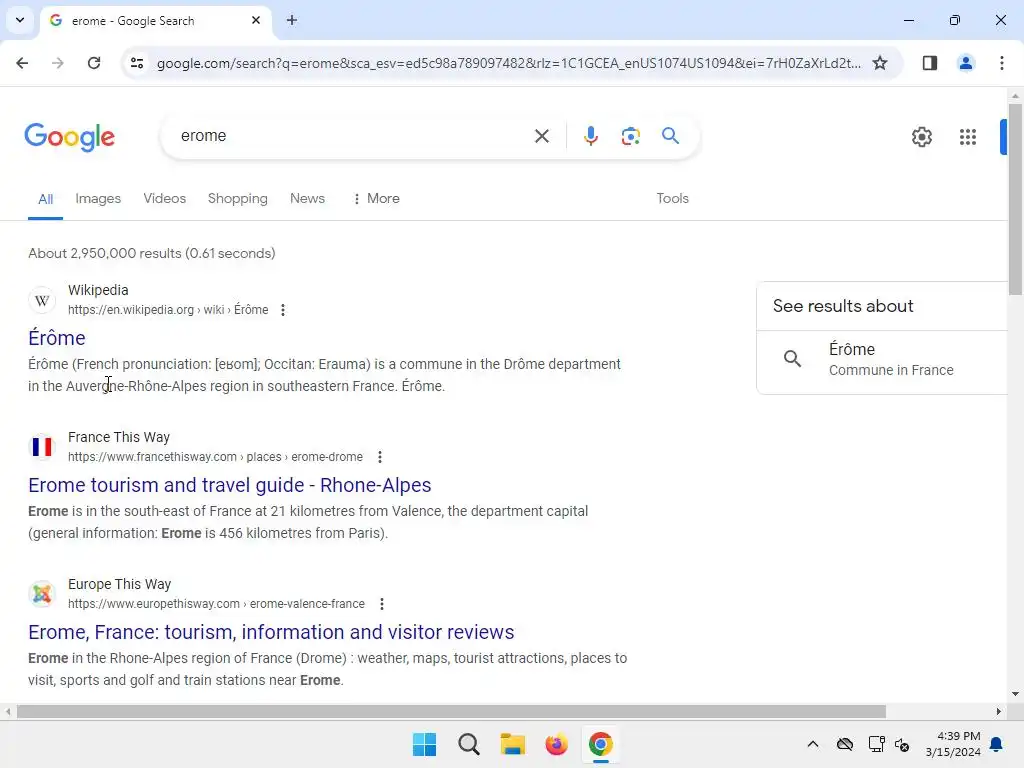Switch to the Images tab
This screenshot has height=768, width=1024.
(x=98, y=199)
